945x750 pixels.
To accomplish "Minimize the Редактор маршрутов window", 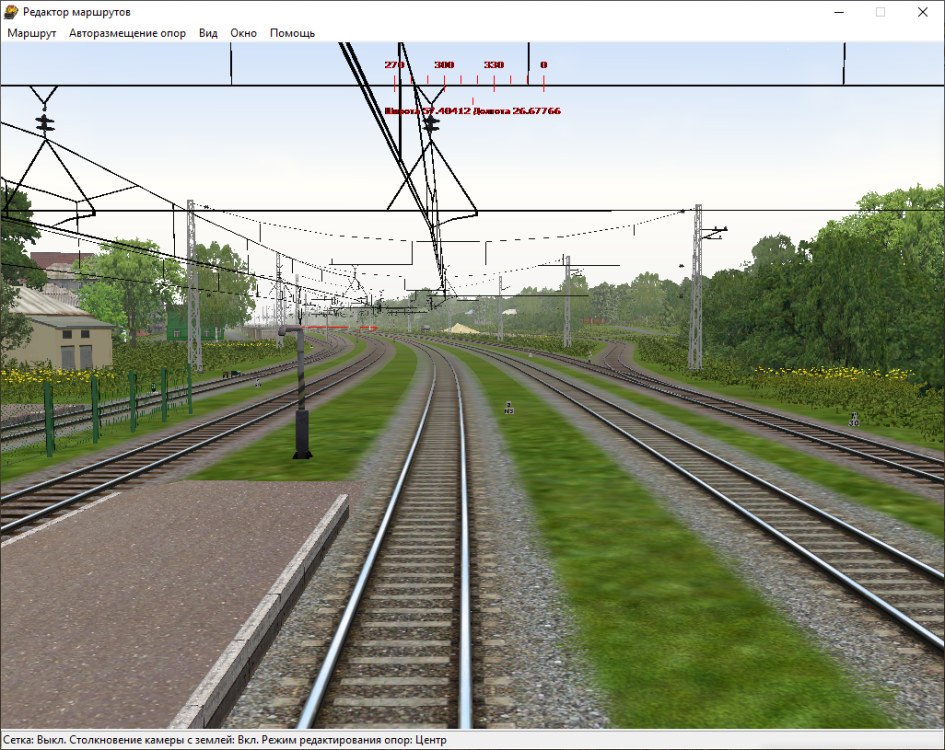I will tap(834, 12).
